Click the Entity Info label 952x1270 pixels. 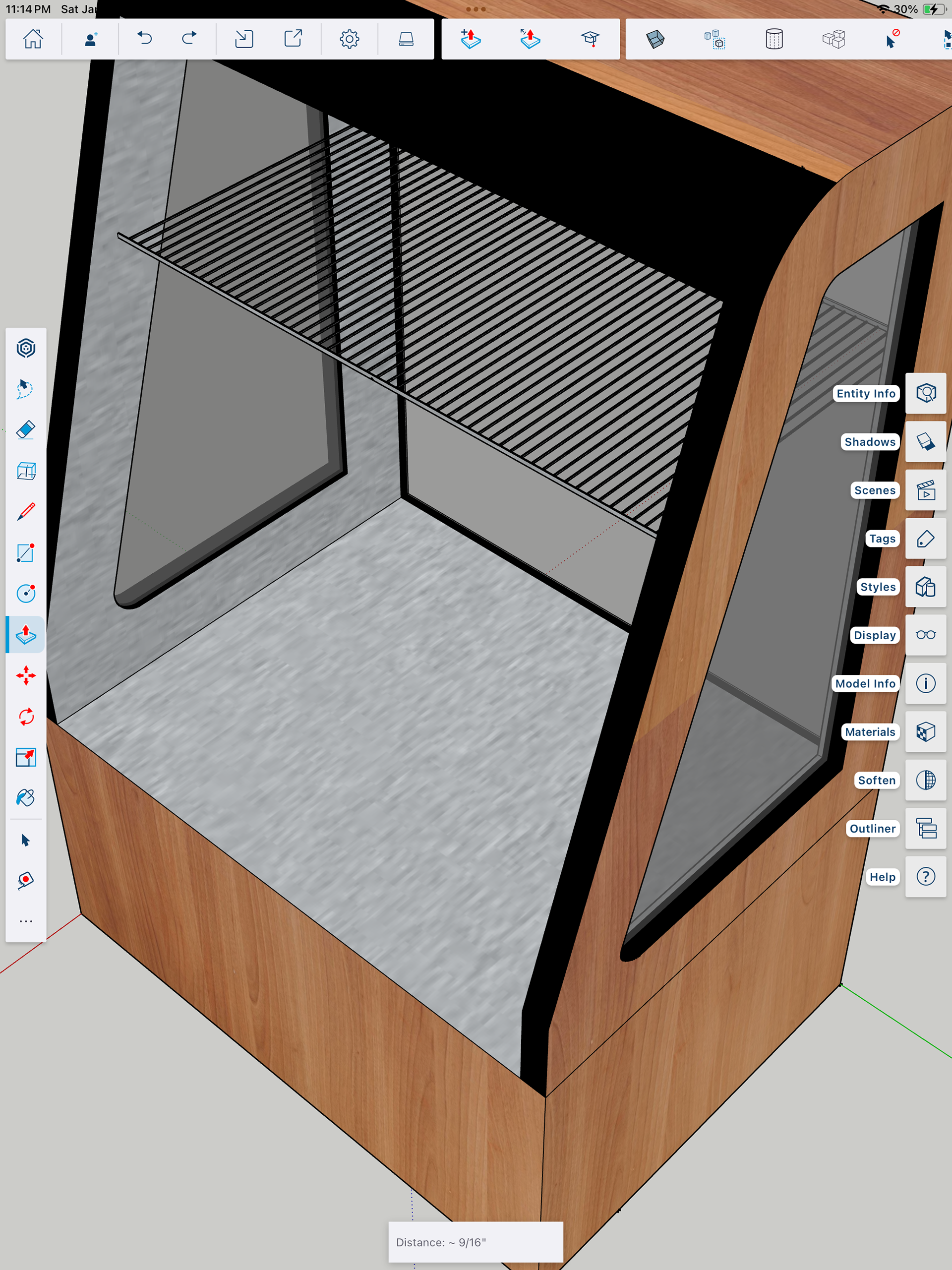[865, 393]
